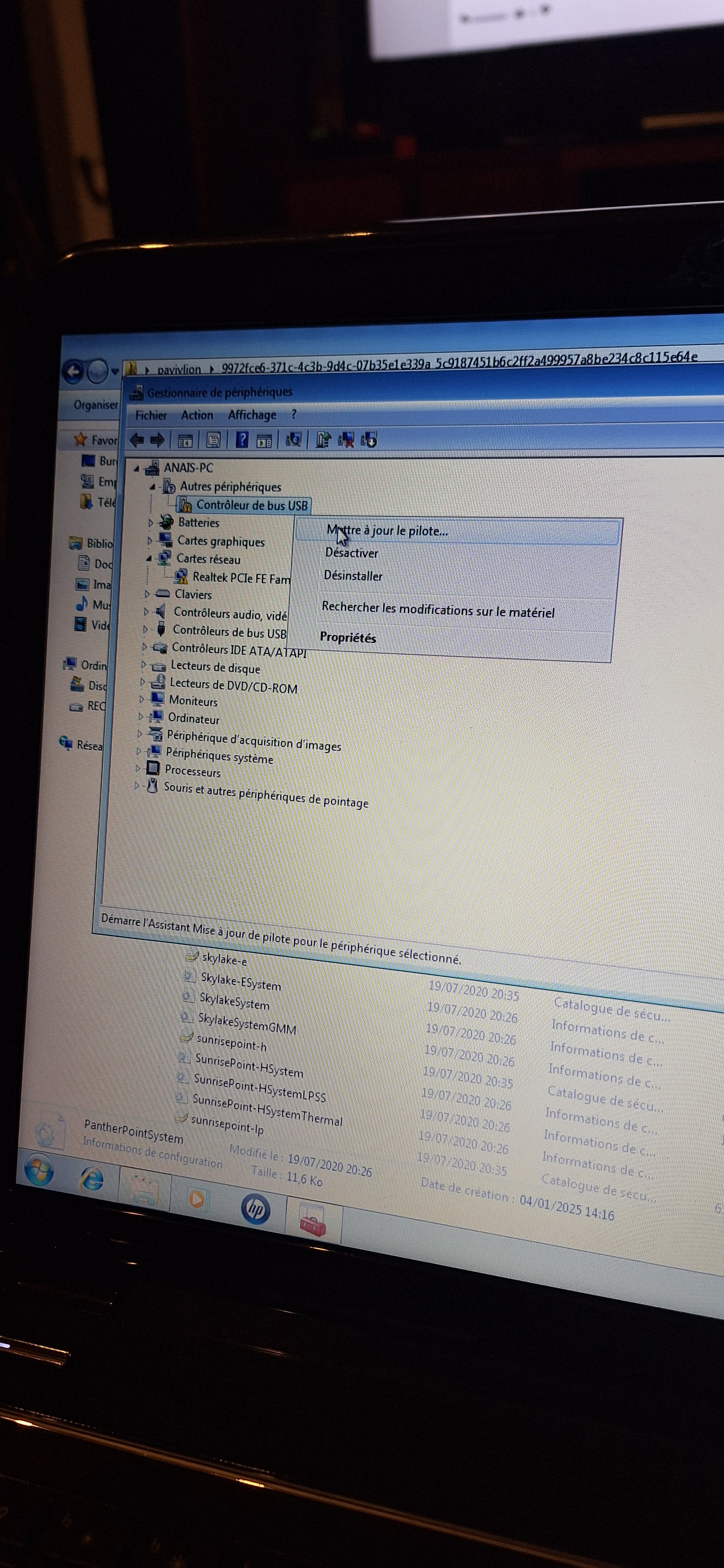
Task: Choose Rechercher les modifications sur le matériel
Action: click(438, 609)
